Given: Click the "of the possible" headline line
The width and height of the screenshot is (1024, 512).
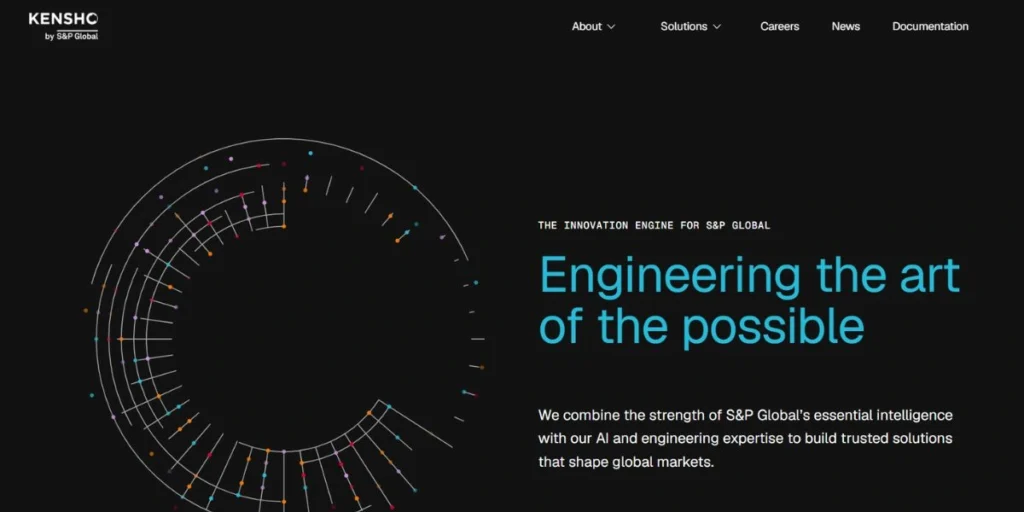Looking at the screenshot, I should pos(701,325).
